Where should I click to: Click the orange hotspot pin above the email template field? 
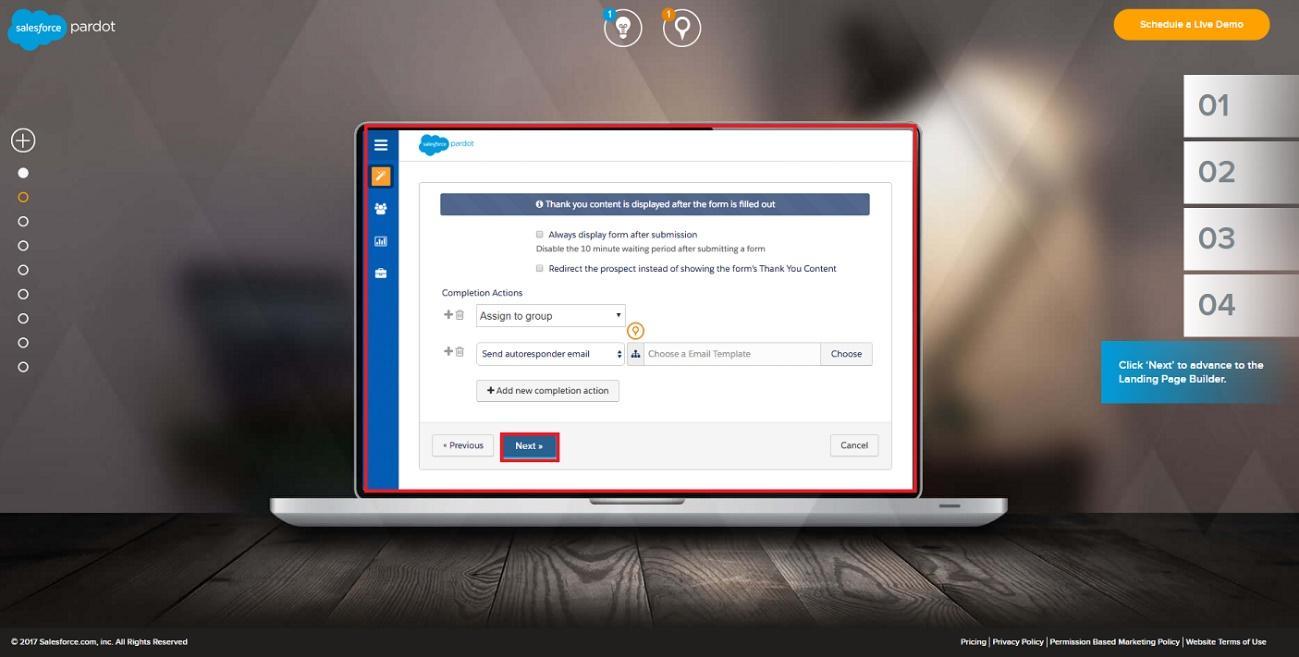[635, 331]
